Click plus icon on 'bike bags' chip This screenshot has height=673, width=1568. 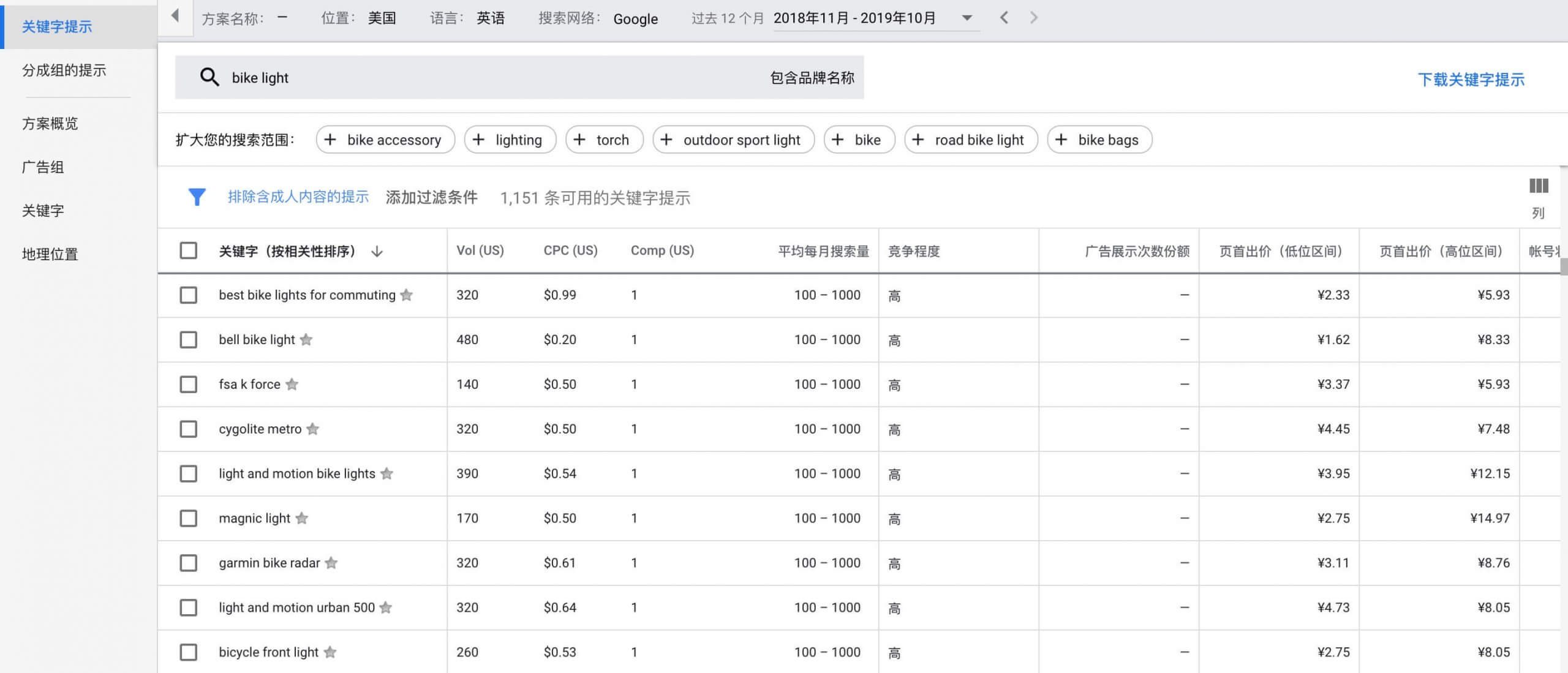point(1061,140)
